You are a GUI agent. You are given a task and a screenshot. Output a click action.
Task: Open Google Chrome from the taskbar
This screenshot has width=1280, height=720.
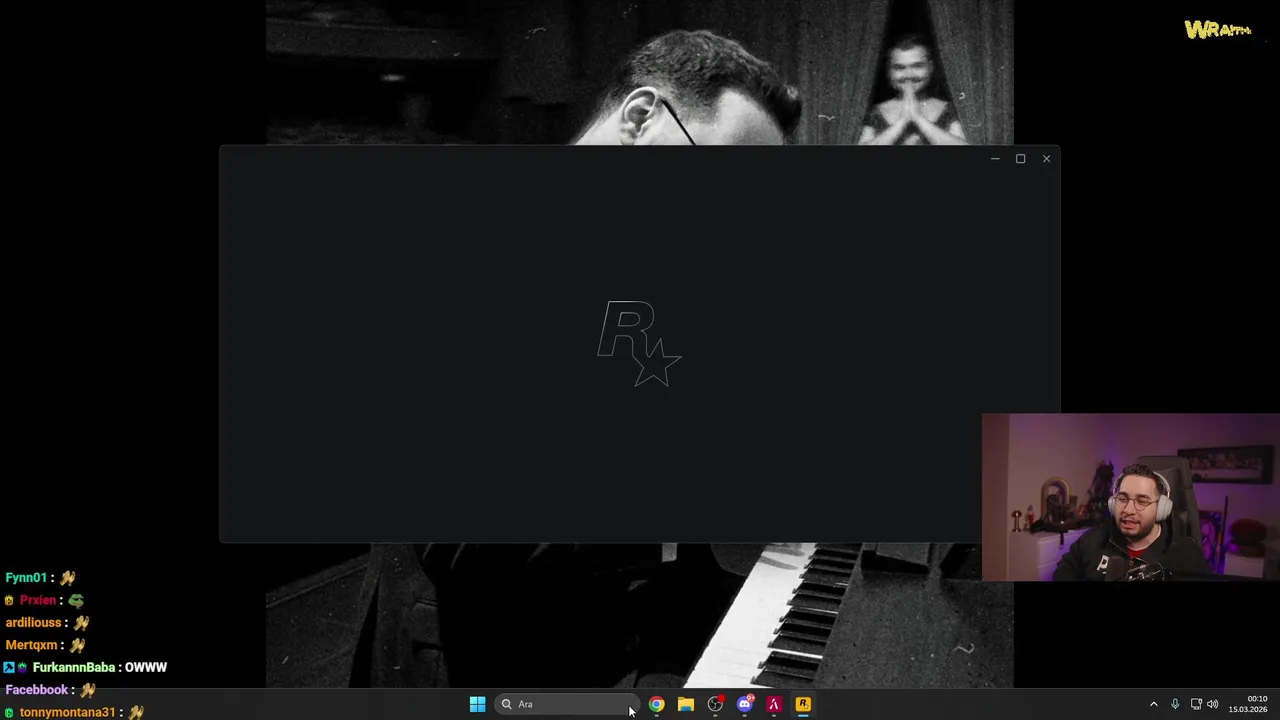[x=656, y=704]
